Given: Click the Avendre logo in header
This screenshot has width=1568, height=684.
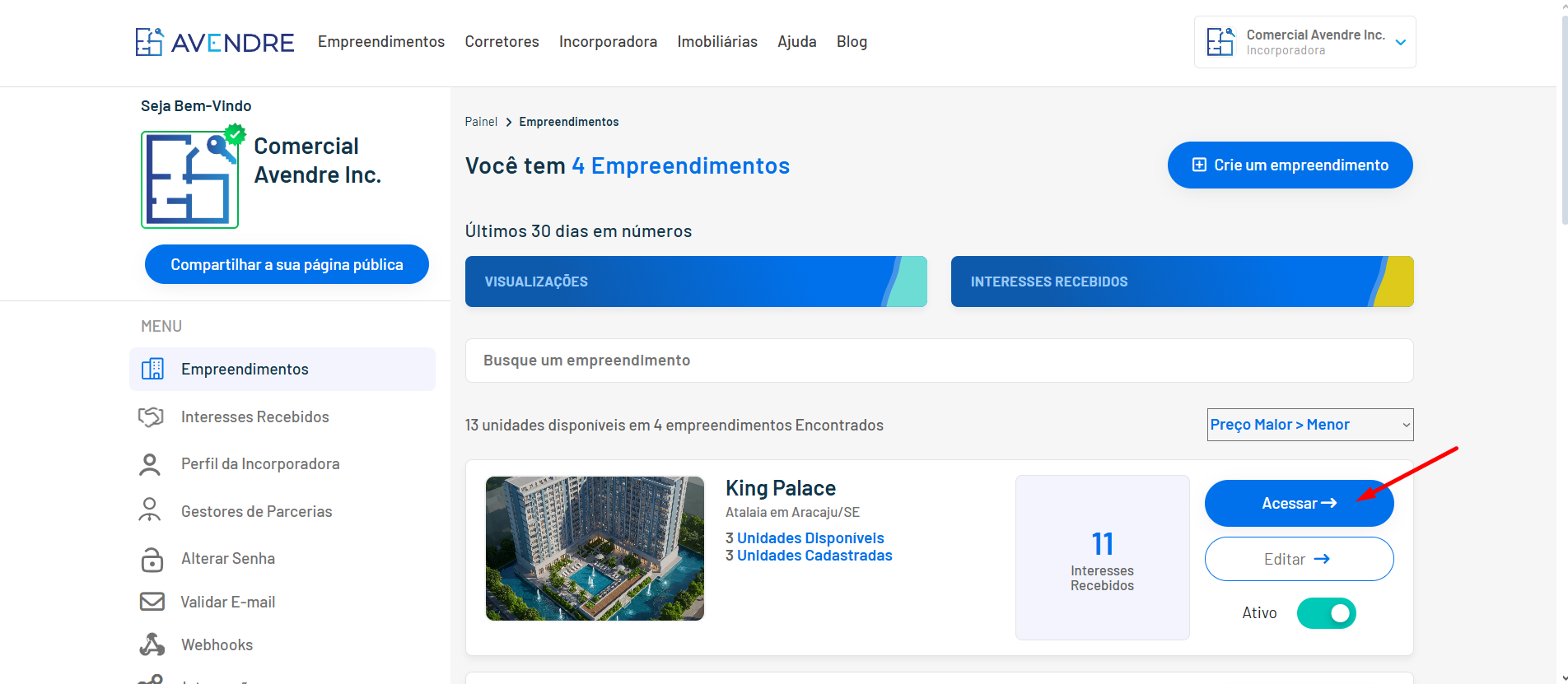Looking at the screenshot, I should pyautogui.click(x=214, y=42).
